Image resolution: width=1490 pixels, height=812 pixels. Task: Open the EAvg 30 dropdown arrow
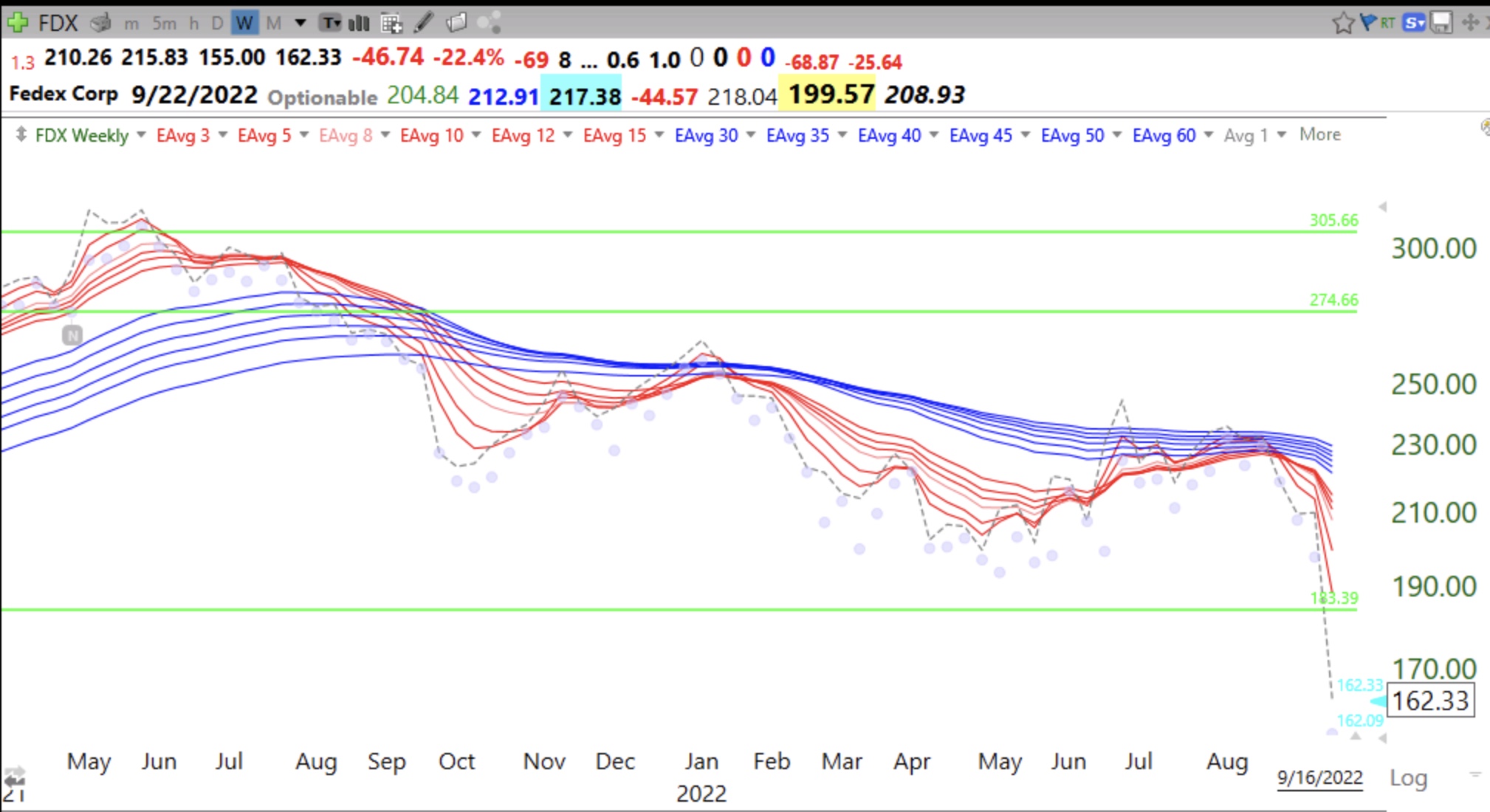751,135
